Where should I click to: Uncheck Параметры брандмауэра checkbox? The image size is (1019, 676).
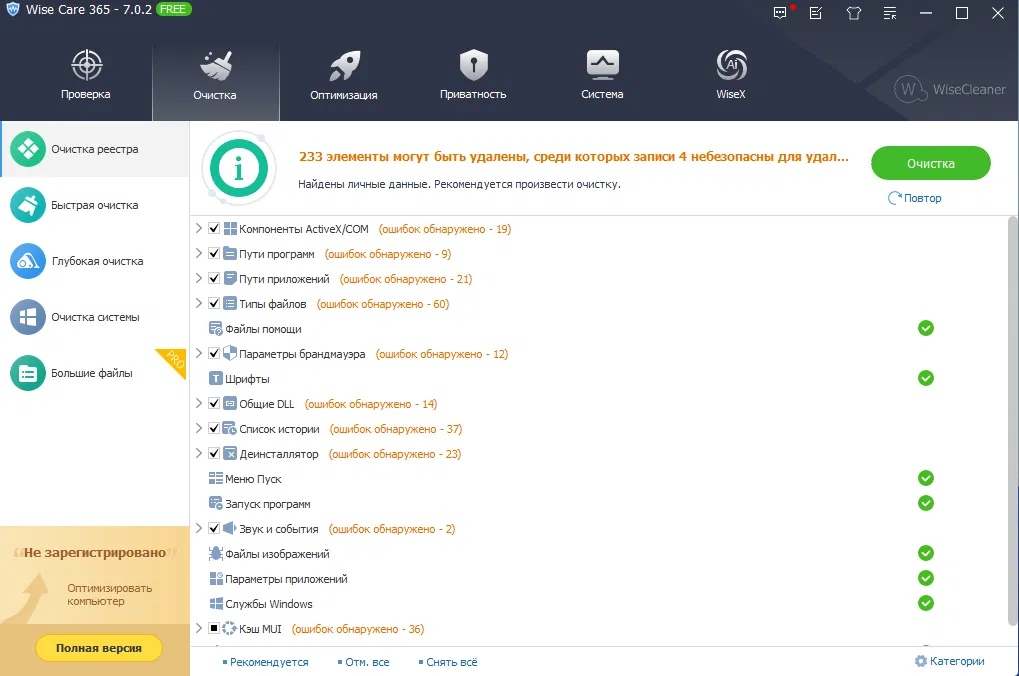(214, 354)
